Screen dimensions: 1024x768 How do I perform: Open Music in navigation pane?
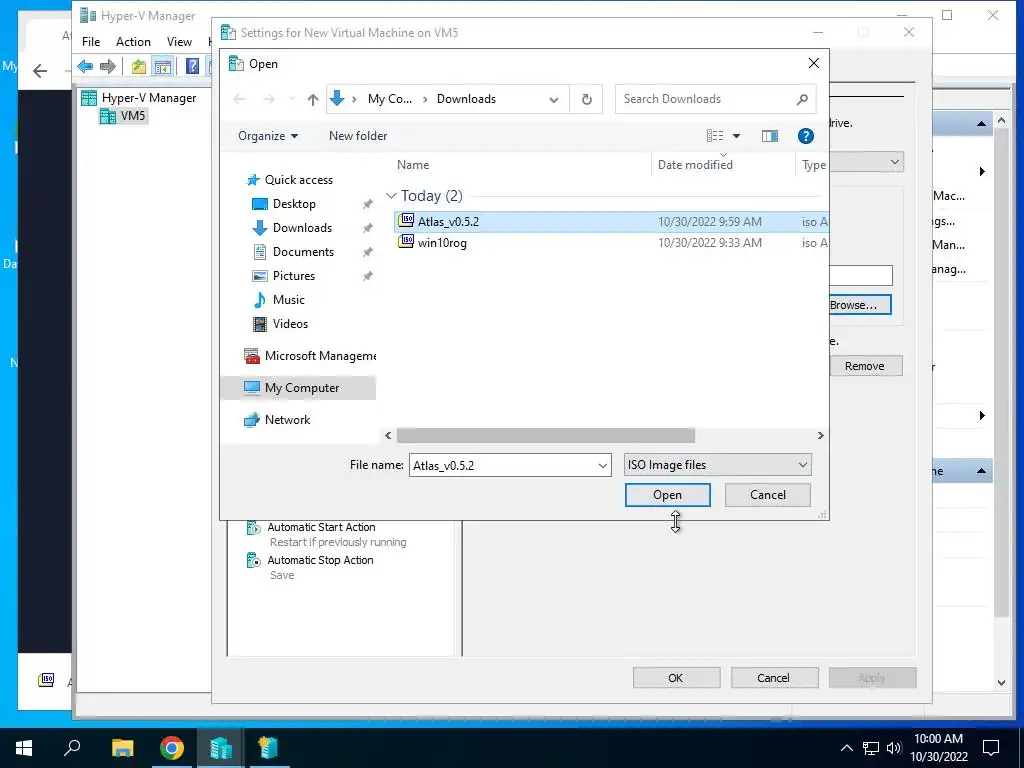point(289,300)
